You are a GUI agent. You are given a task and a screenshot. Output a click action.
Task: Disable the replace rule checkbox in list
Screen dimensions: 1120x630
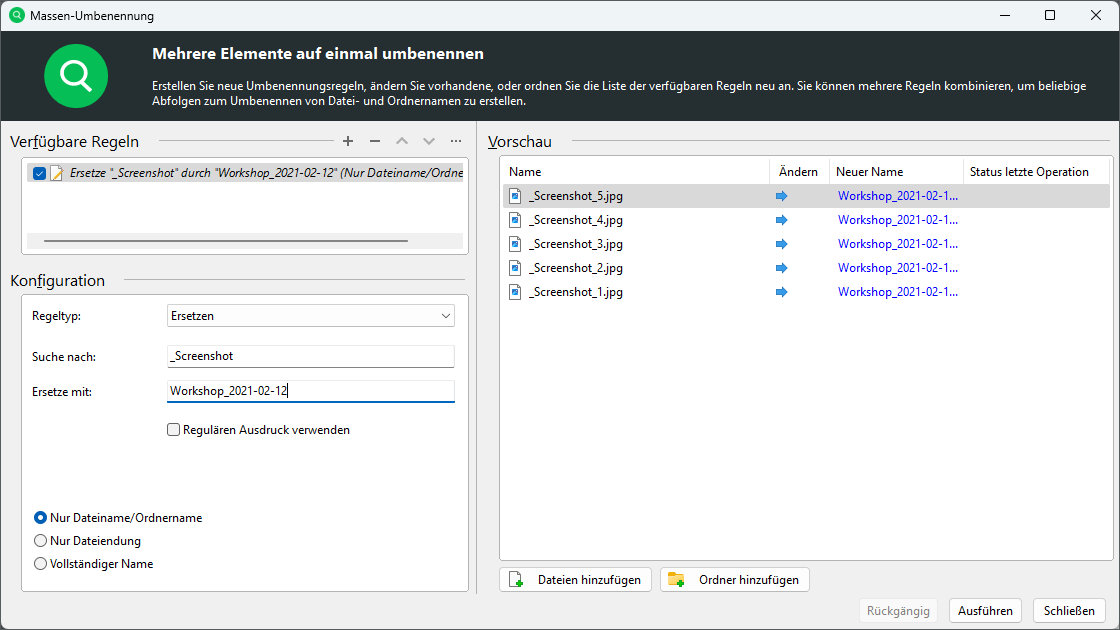tap(39, 173)
